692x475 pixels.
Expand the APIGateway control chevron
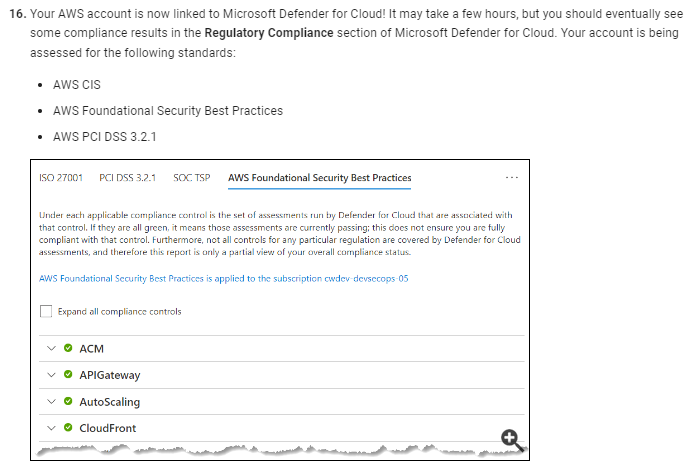point(52,375)
